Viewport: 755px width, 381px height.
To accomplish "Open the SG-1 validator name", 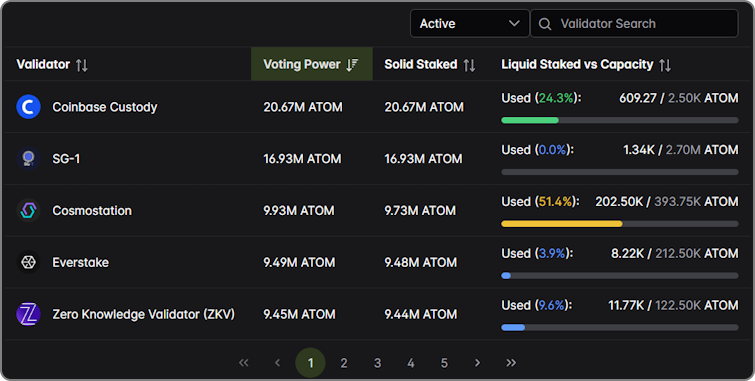I will pos(66,158).
